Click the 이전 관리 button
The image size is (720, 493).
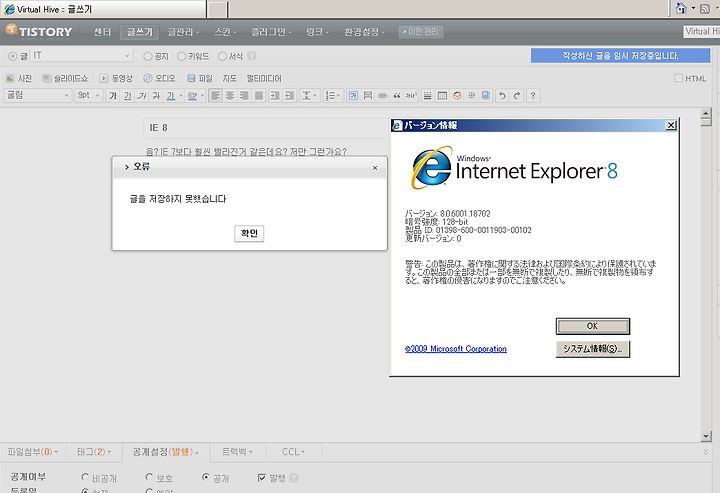click(421, 32)
